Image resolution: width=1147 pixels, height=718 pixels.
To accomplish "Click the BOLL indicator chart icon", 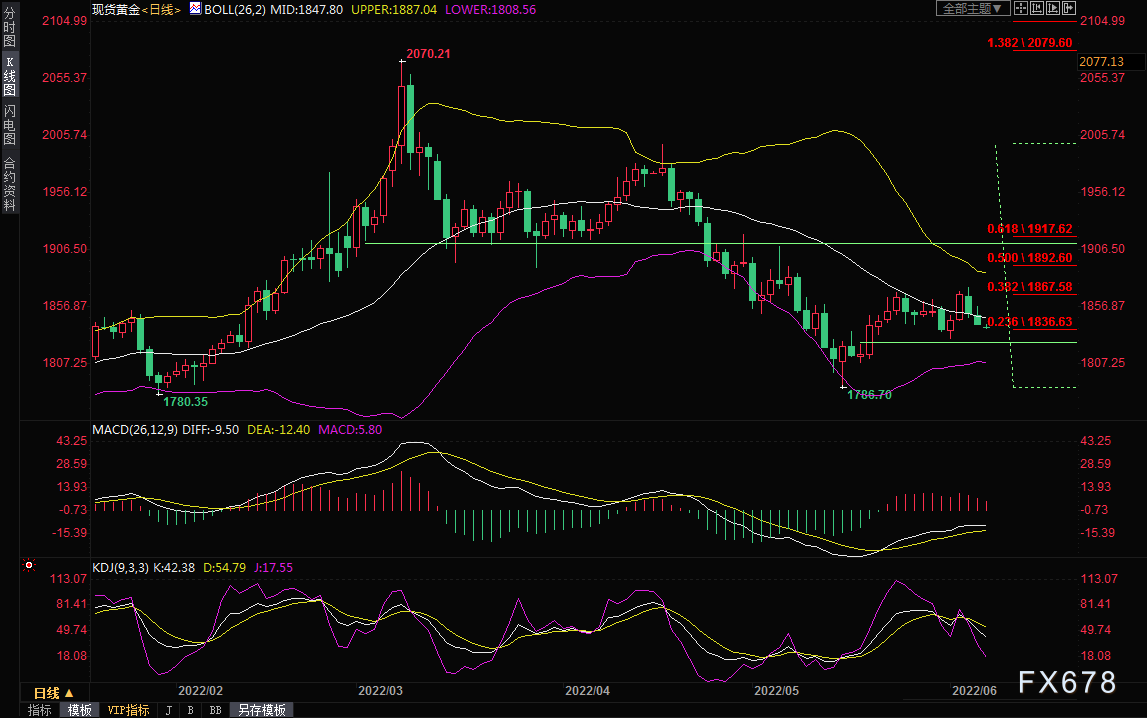I will [x=195, y=8].
